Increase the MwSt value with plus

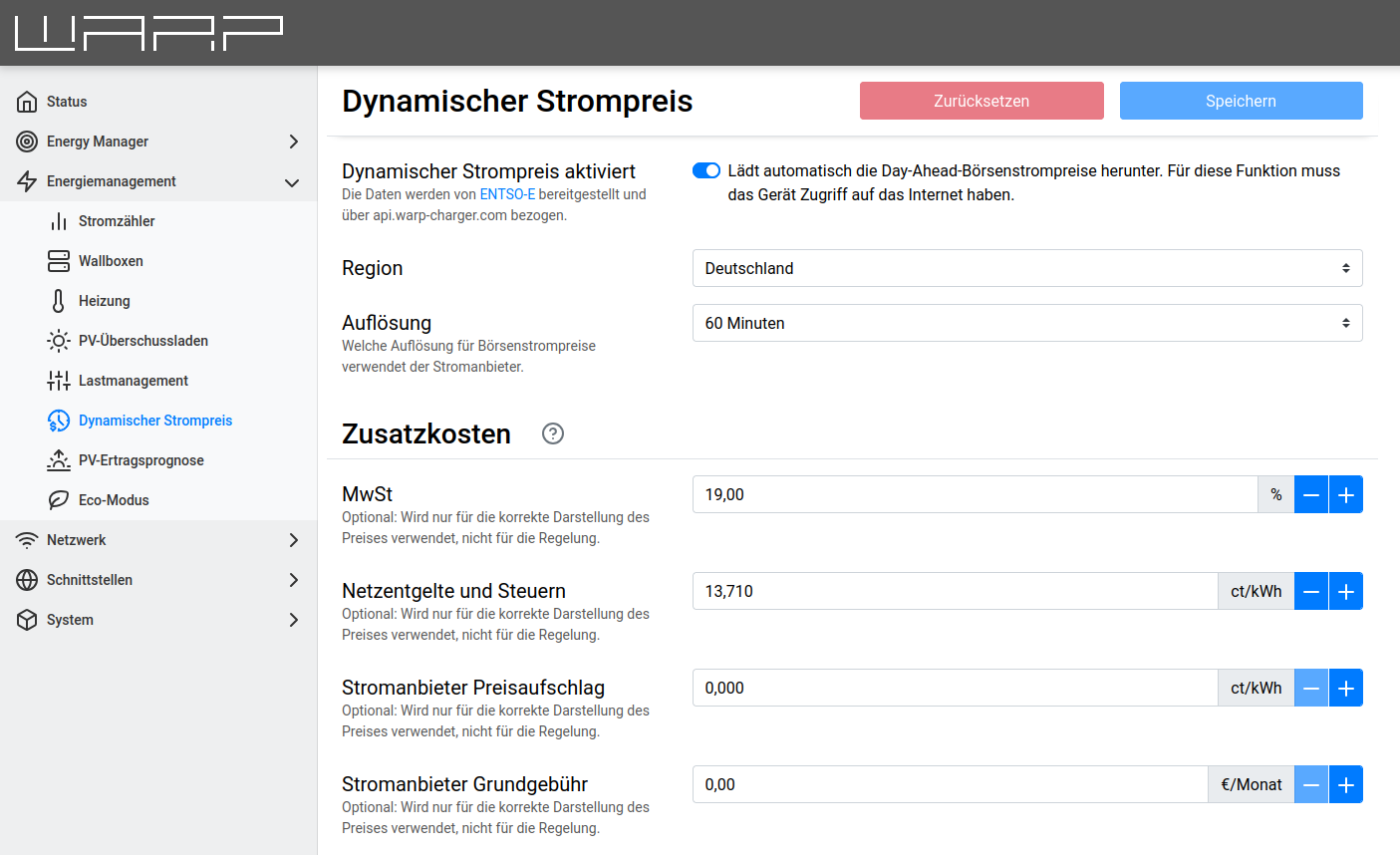pyautogui.click(x=1345, y=494)
